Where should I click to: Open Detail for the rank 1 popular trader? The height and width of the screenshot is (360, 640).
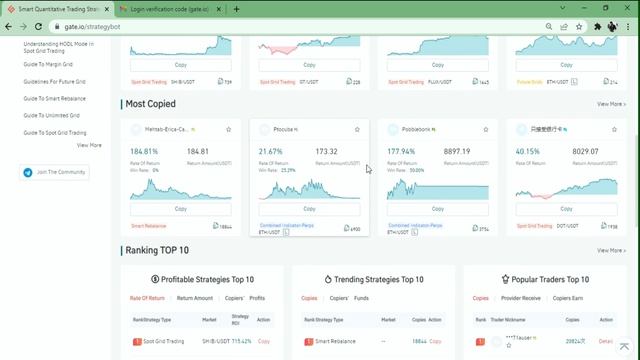[606, 341]
